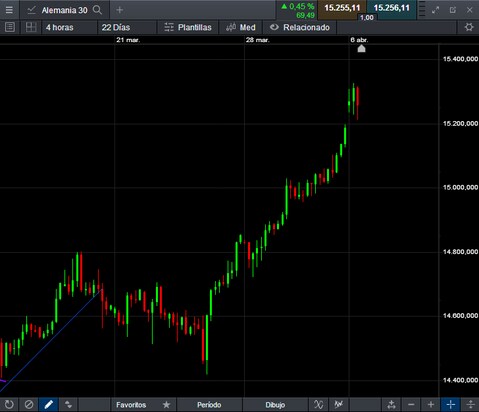The height and width of the screenshot is (412, 479).
Task: Open the chart layout grid icon
Action: click(x=31, y=27)
